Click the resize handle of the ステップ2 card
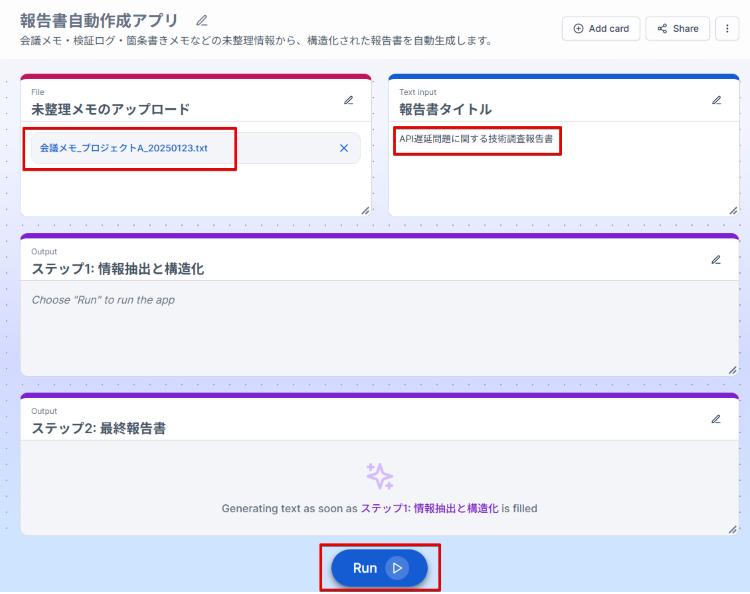 pos(733,529)
